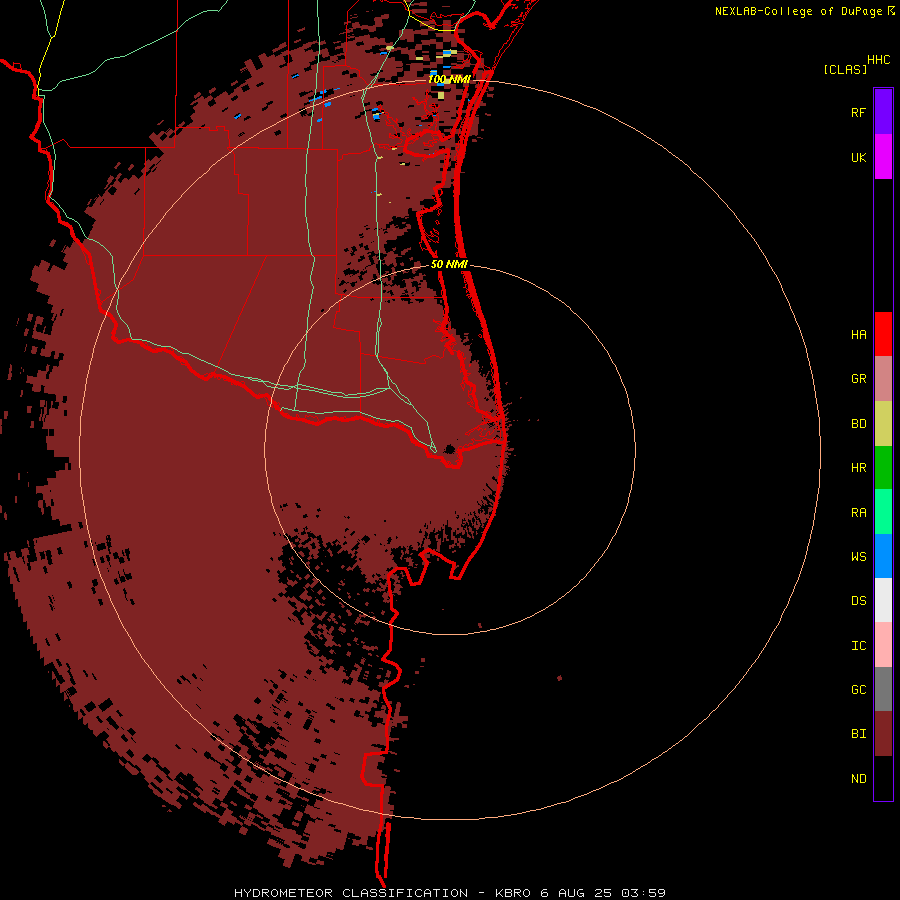Click the BD legend label
Image resolution: width=900 pixels, height=900 pixels.
pos(858,424)
